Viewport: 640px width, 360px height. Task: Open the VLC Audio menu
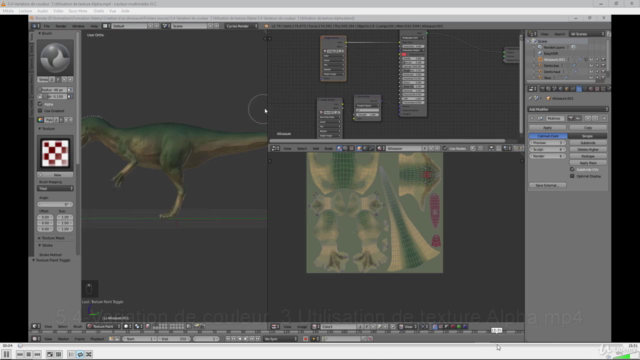coord(42,11)
